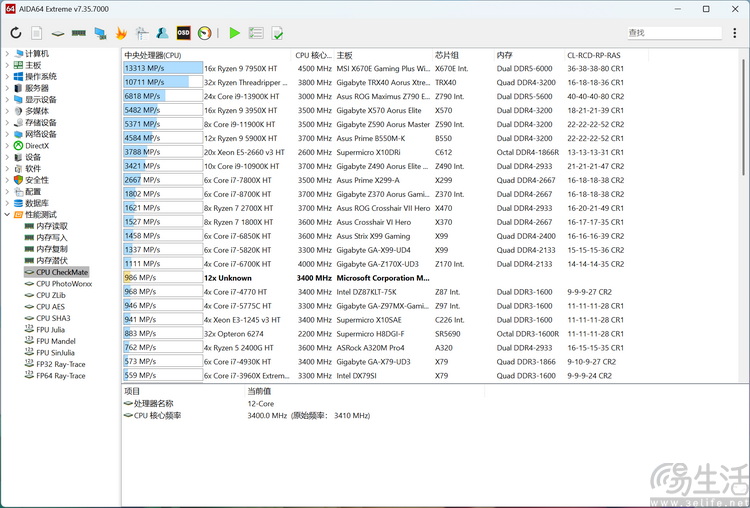Click the report page toolbar icon
The width and height of the screenshot is (750, 508).
pyautogui.click(x=37, y=33)
